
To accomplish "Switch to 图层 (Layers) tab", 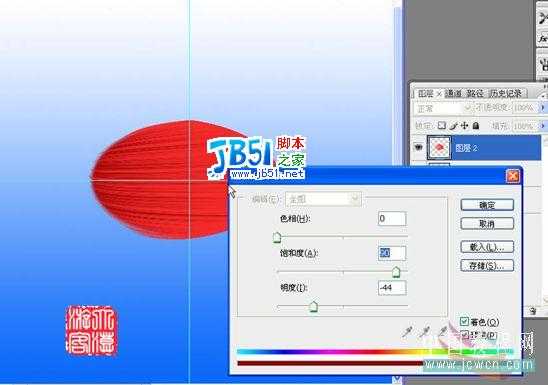I will pyautogui.click(x=426, y=93).
